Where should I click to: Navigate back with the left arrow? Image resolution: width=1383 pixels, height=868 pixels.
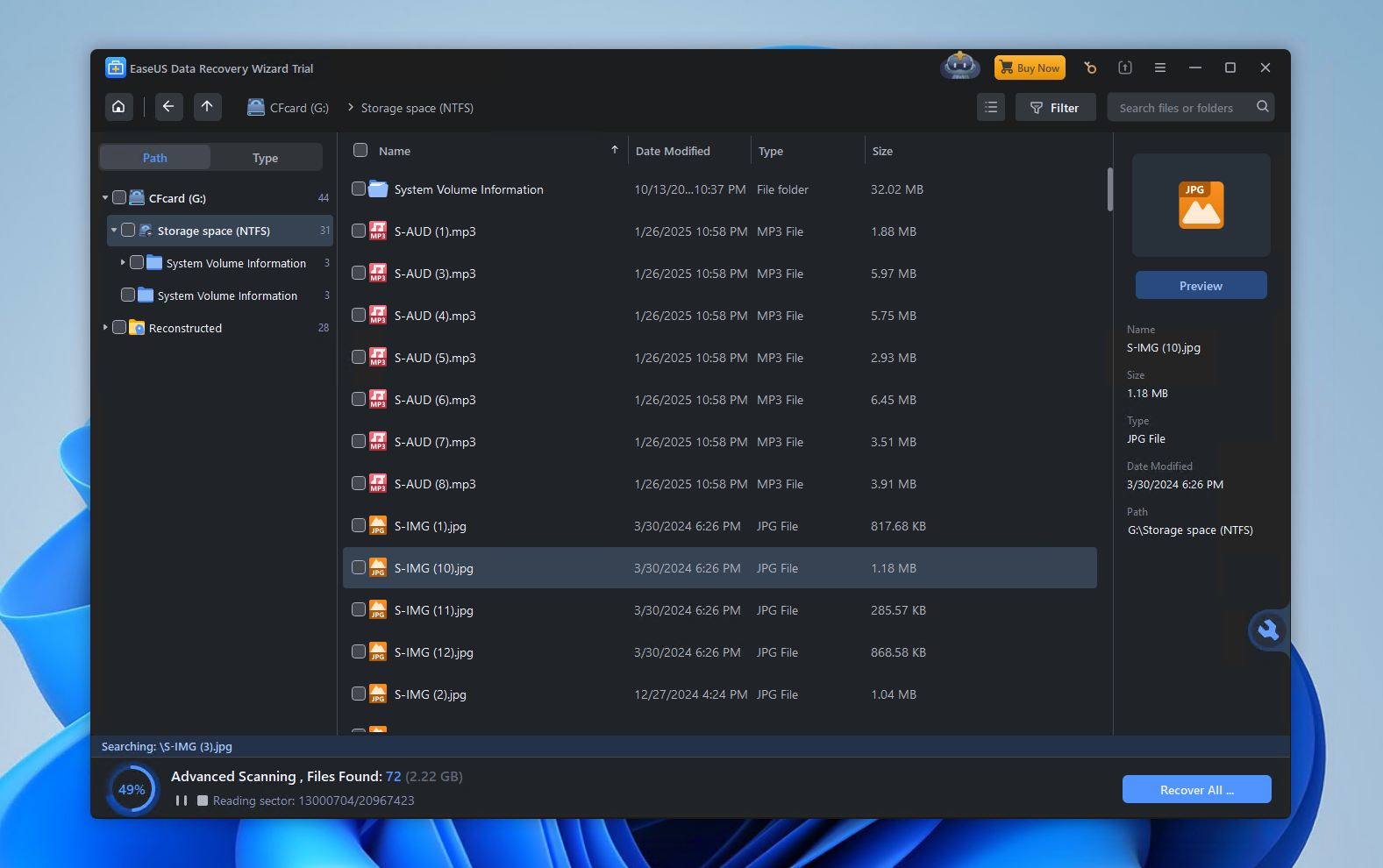point(168,107)
